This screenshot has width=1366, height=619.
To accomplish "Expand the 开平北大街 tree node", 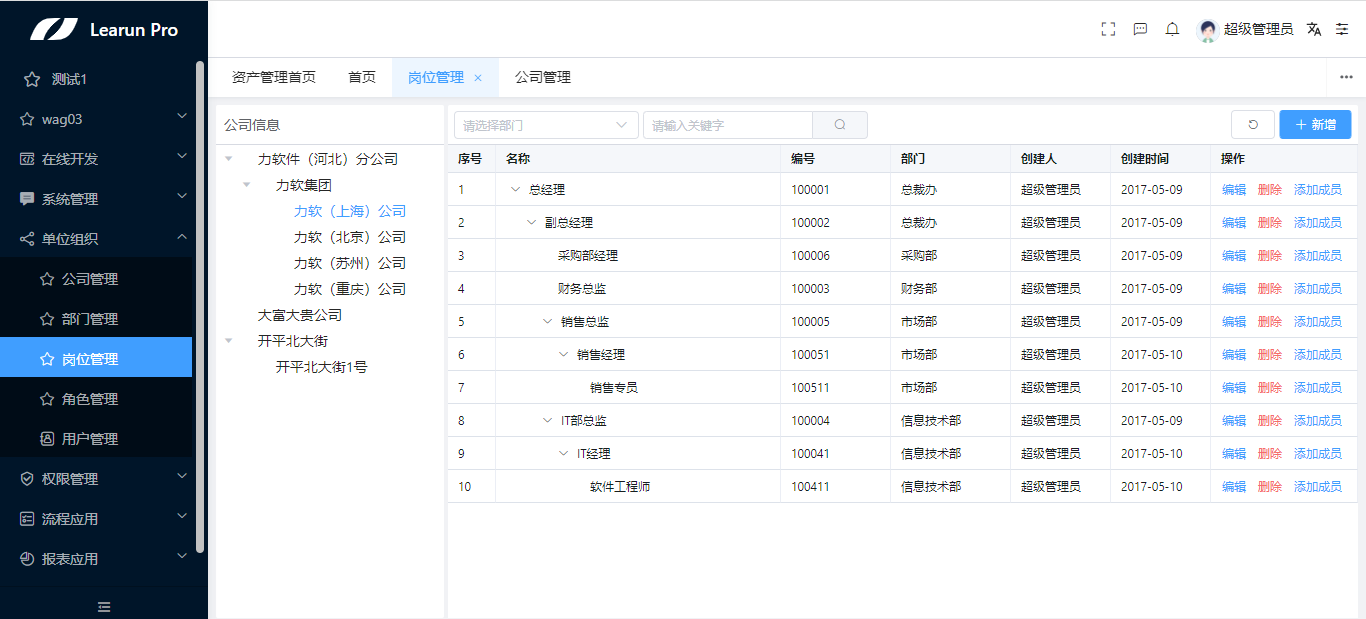I will coord(227,338).
